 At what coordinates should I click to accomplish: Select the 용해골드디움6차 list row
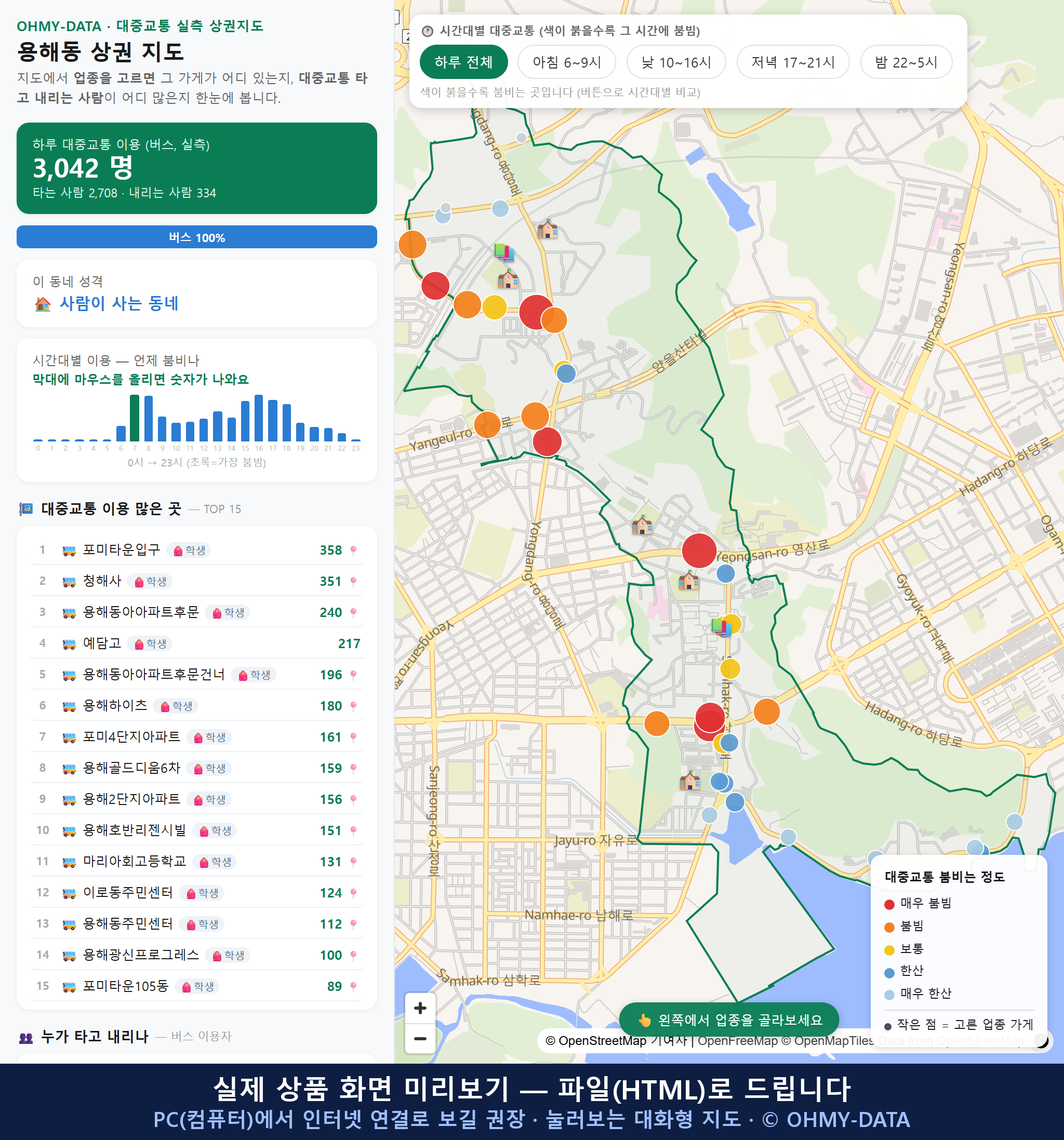pyautogui.click(x=197, y=769)
